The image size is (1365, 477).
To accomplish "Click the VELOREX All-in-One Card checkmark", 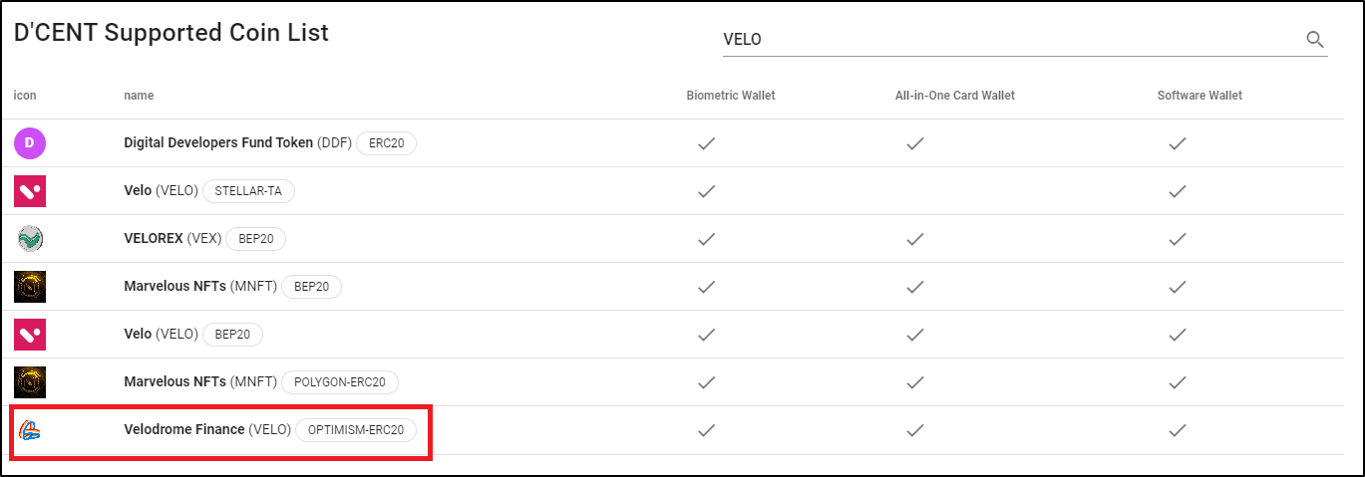I will pyautogui.click(x=914, y=239).
